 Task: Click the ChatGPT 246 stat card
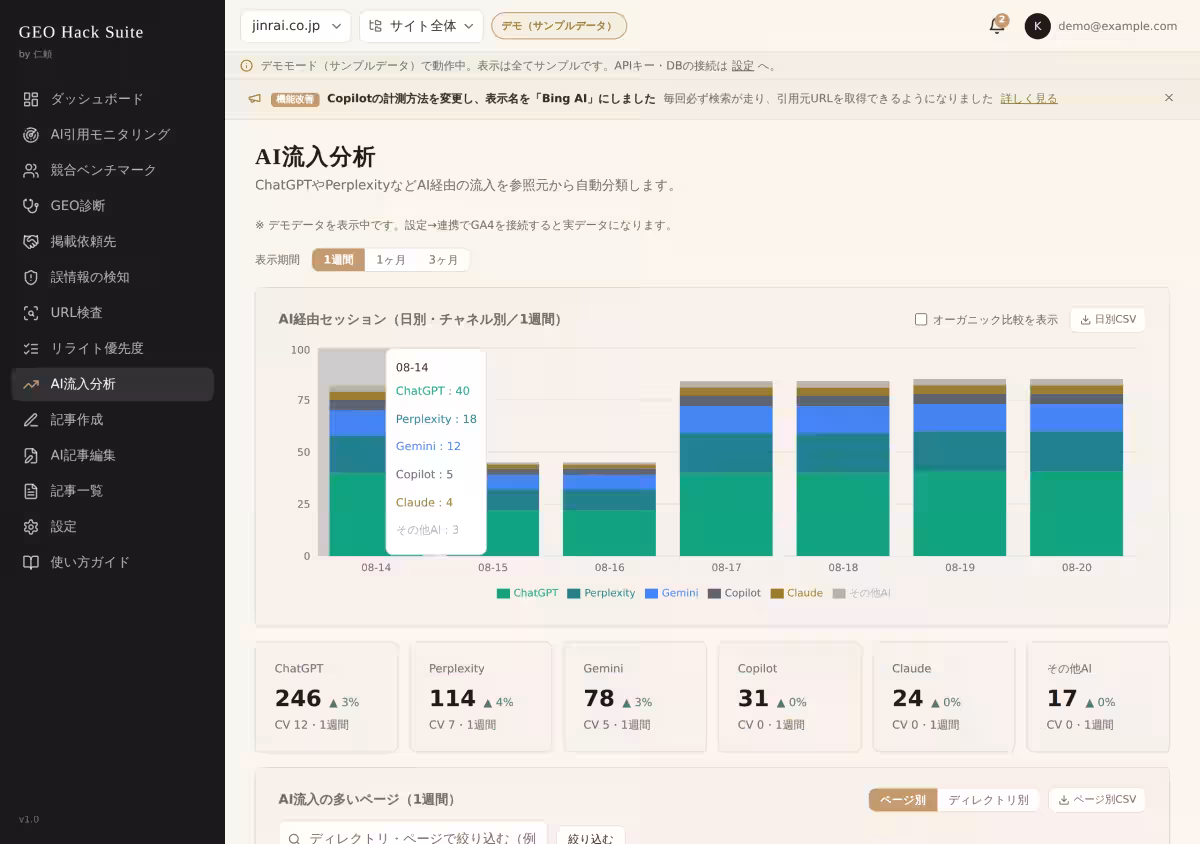click(327, 697)
